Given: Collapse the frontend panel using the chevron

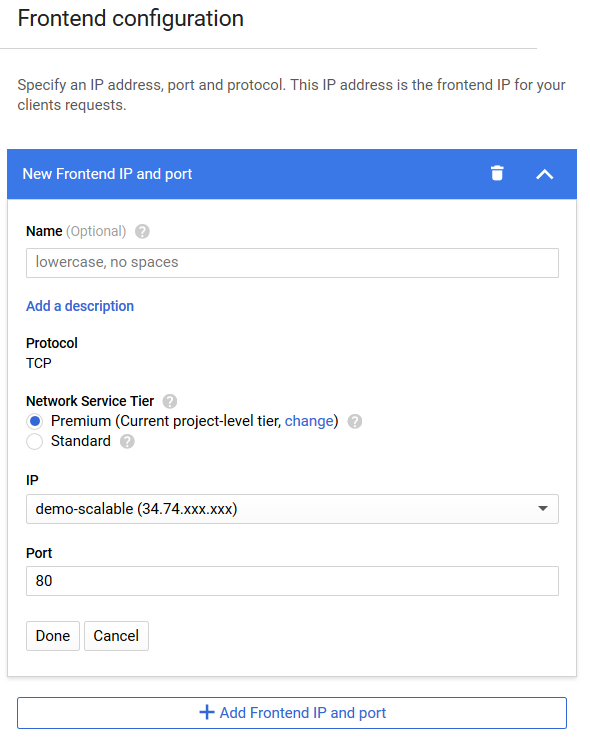Looking at the screenshot, I should pyautogui.click(x=544, y=174).
